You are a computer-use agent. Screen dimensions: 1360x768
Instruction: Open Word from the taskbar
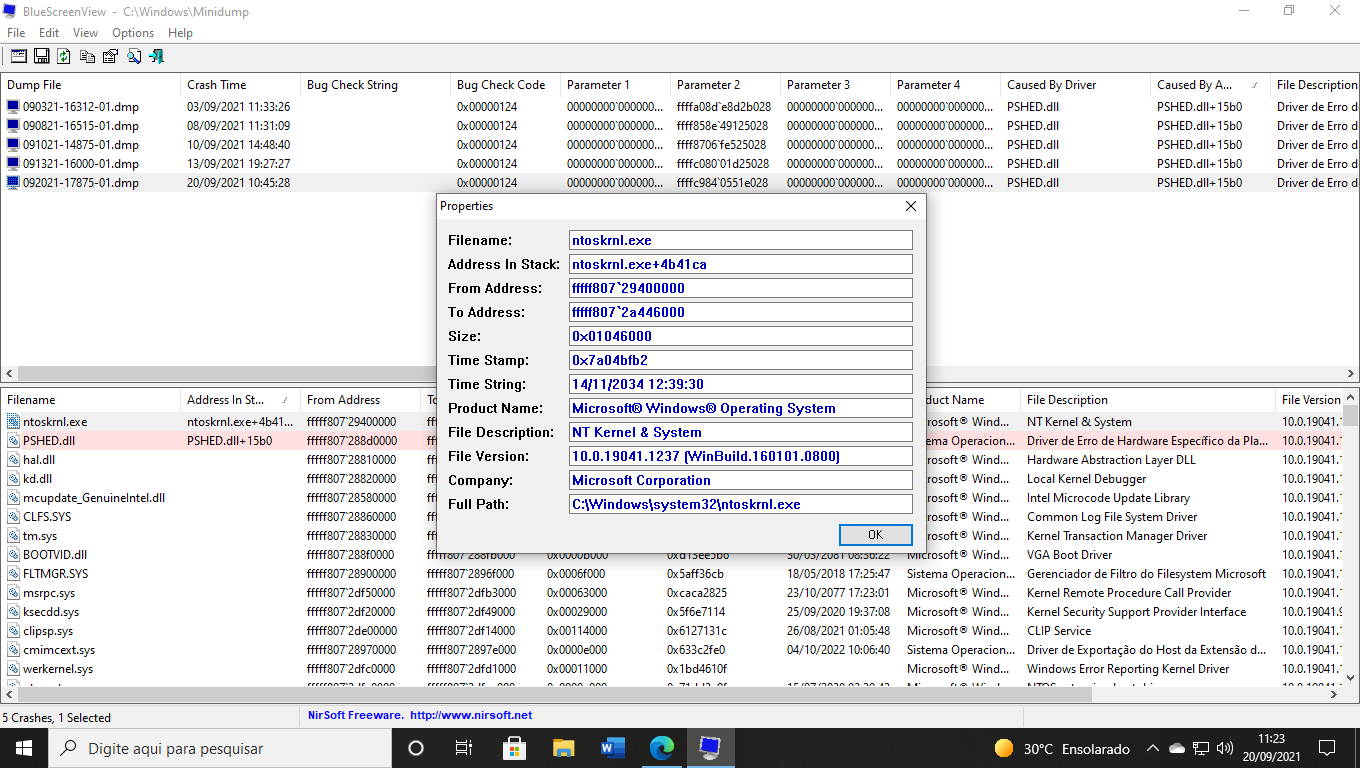613,748
